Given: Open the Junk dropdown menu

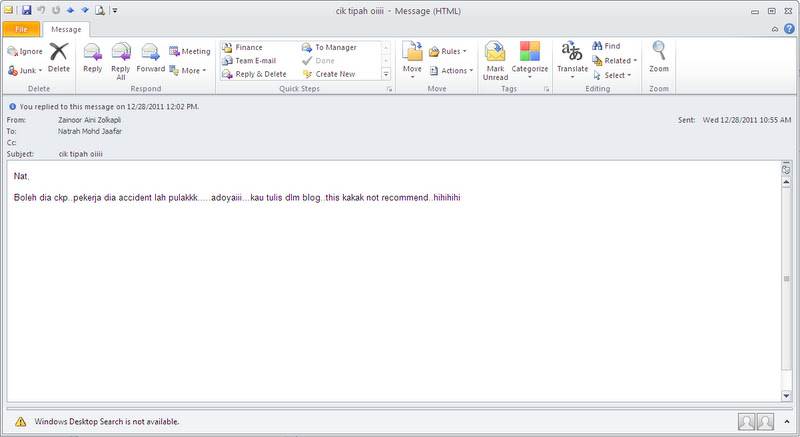Looking at the screenshot, I should (x=25, y=70).
